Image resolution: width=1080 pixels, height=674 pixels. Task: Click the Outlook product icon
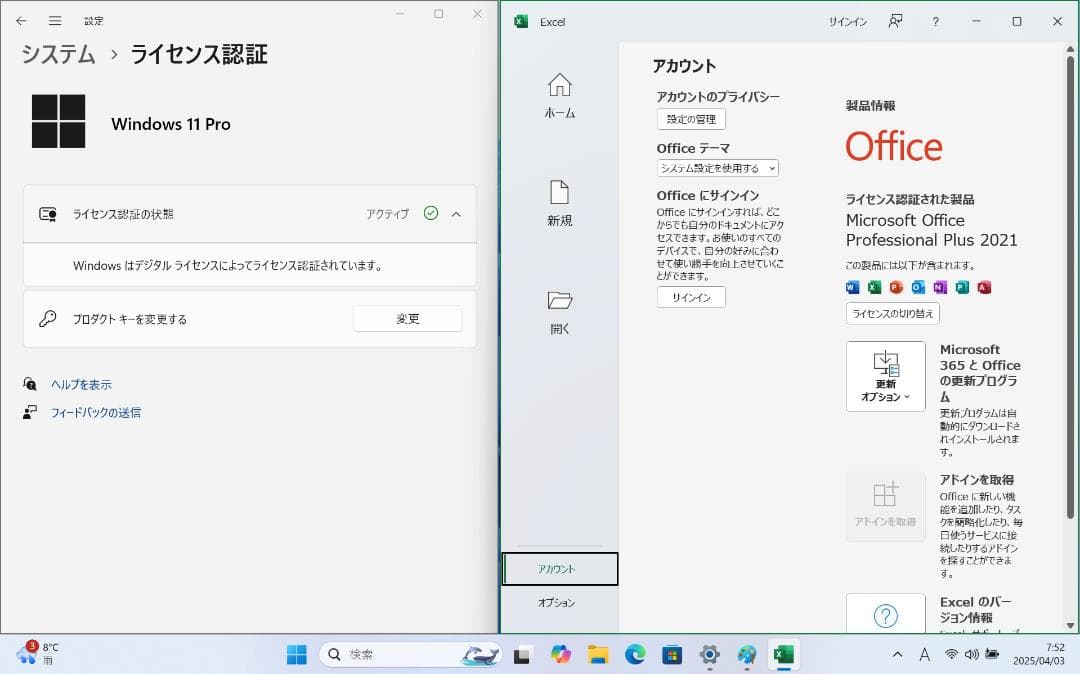[918, 287]
